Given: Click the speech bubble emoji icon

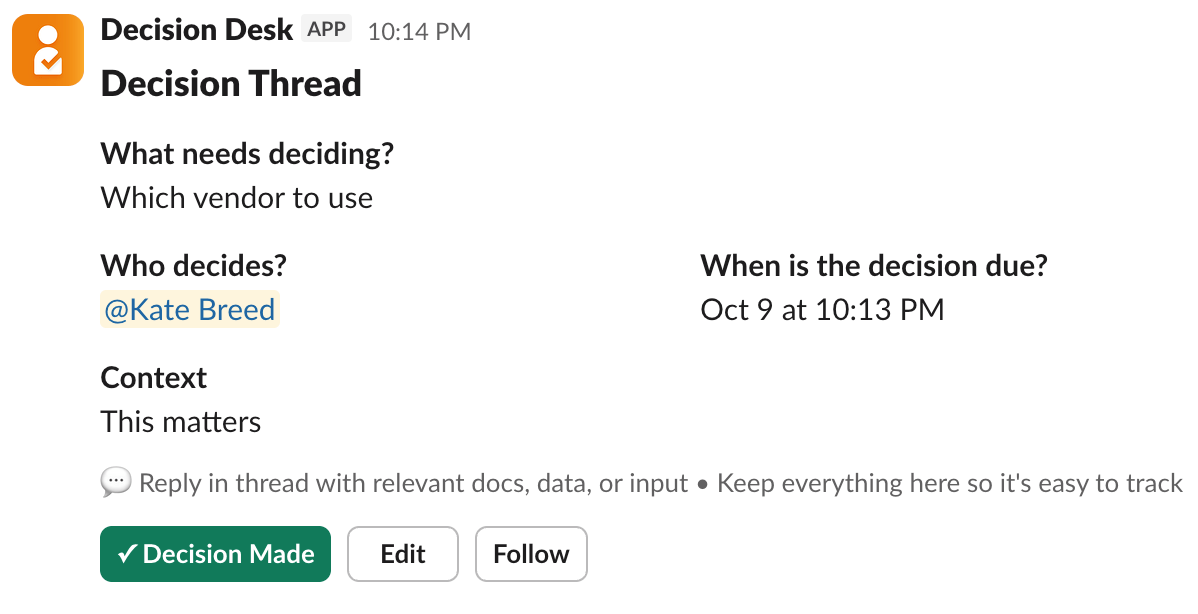Looking at the screenshot, I should pos(116,484).
